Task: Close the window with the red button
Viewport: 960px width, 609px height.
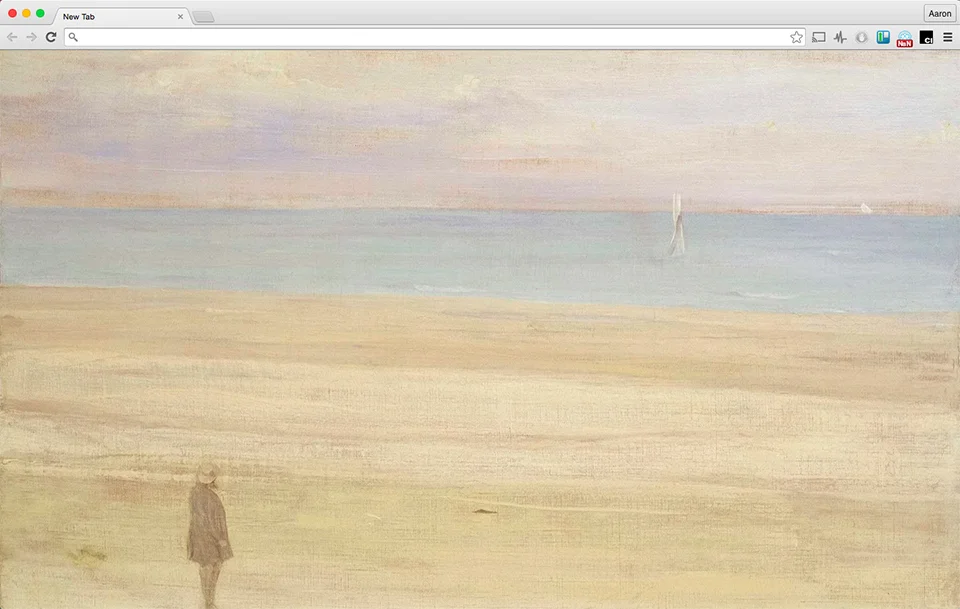Action: [x=12, y=13]
